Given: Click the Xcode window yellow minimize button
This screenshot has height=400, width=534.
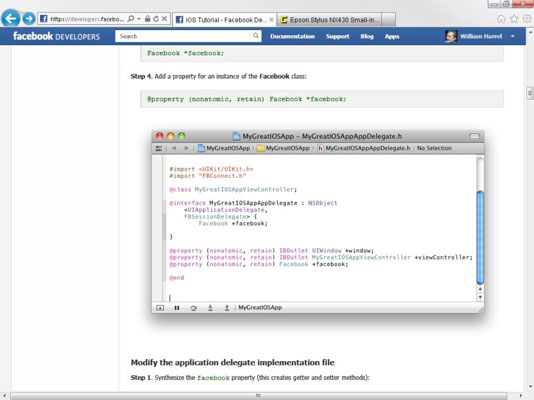Looking at the screenshot, I should 171,136.
